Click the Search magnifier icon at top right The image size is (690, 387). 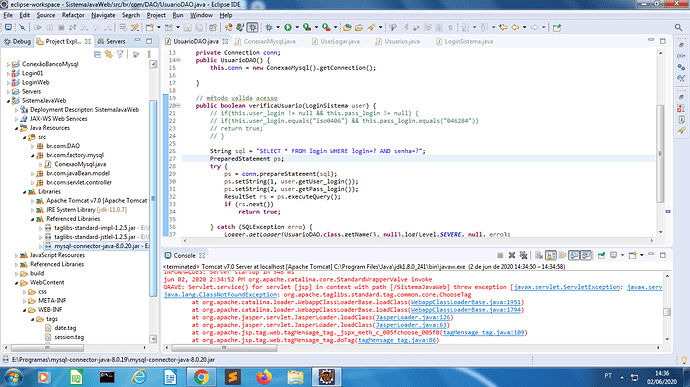pyautogui.click(x=678, y=27)
